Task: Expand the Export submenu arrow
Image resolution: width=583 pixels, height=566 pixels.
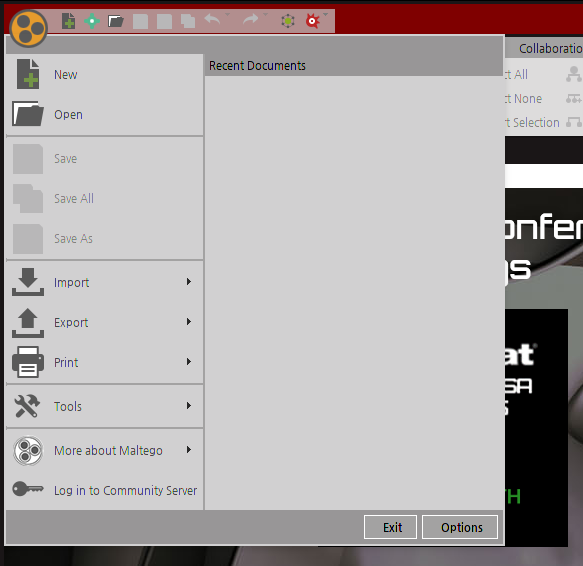Action: pyautogui.click(x=189, y=321)
